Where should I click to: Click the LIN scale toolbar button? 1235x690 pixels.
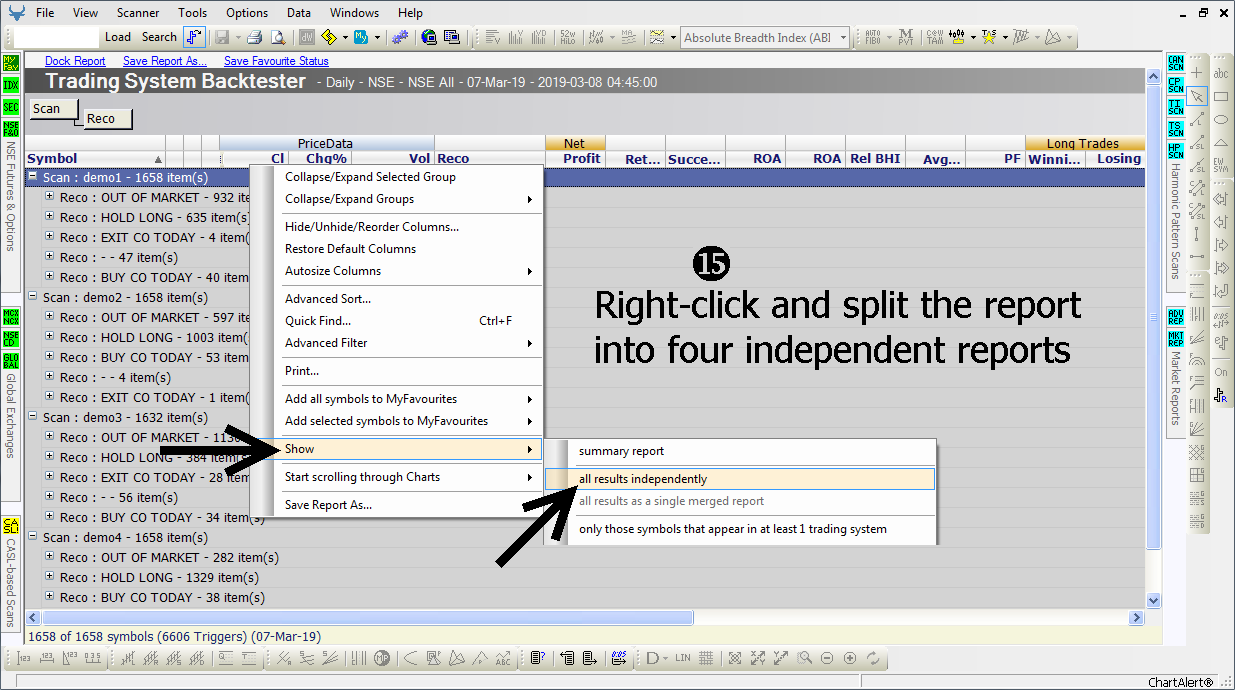coord(683,658)
